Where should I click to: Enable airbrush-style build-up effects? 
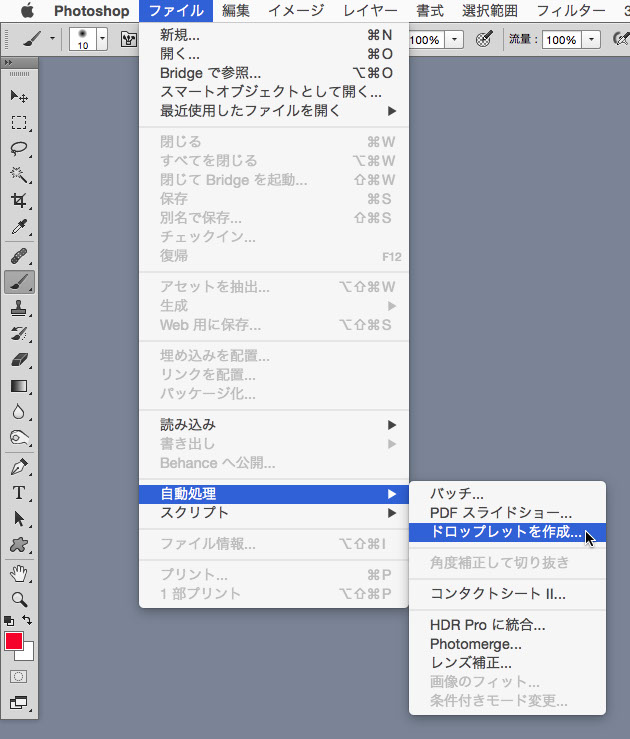621,40
